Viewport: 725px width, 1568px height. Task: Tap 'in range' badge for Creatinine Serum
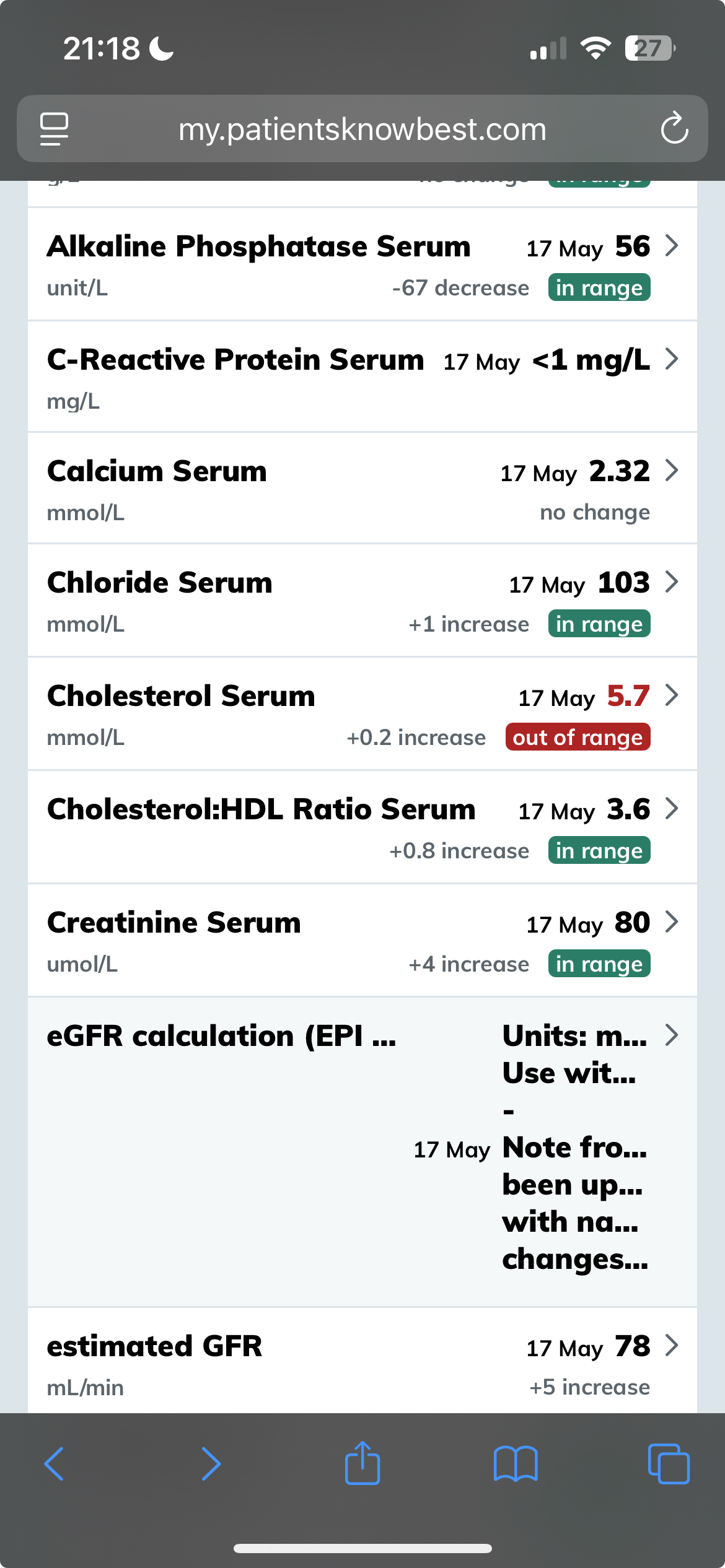[x=599, y=964]
